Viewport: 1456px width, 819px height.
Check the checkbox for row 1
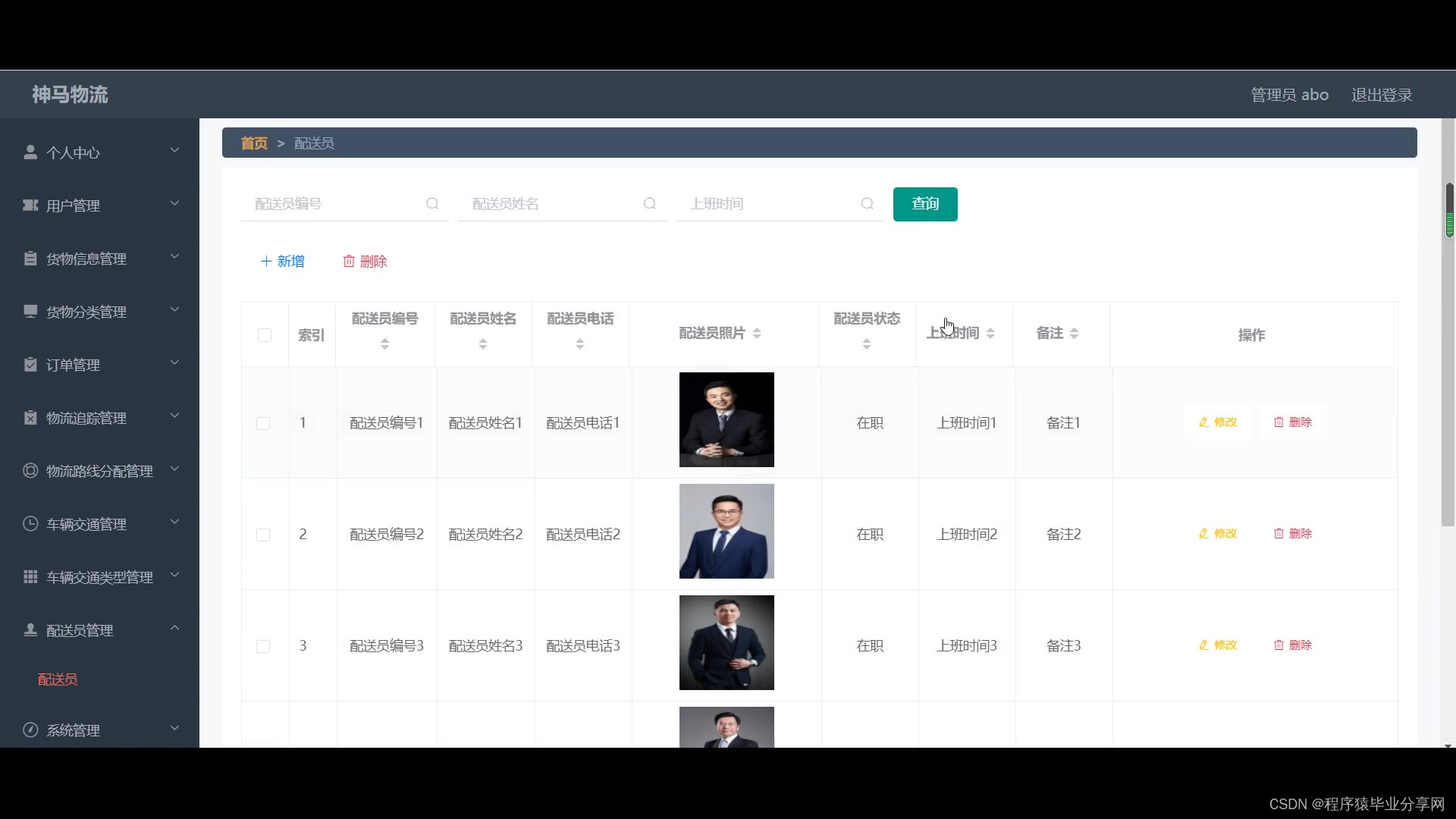(x=263, y=423)
